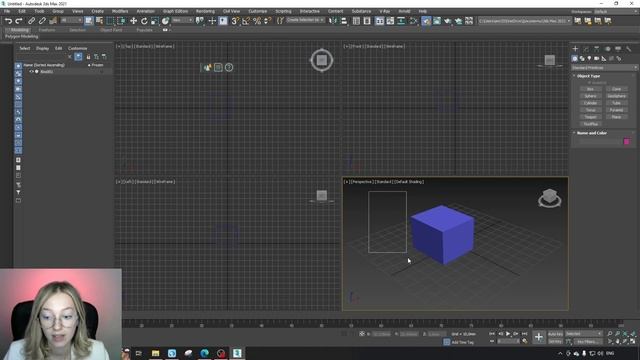Select the Cameras category icon
Screen dimensions: 640x360
pos(597,59)
